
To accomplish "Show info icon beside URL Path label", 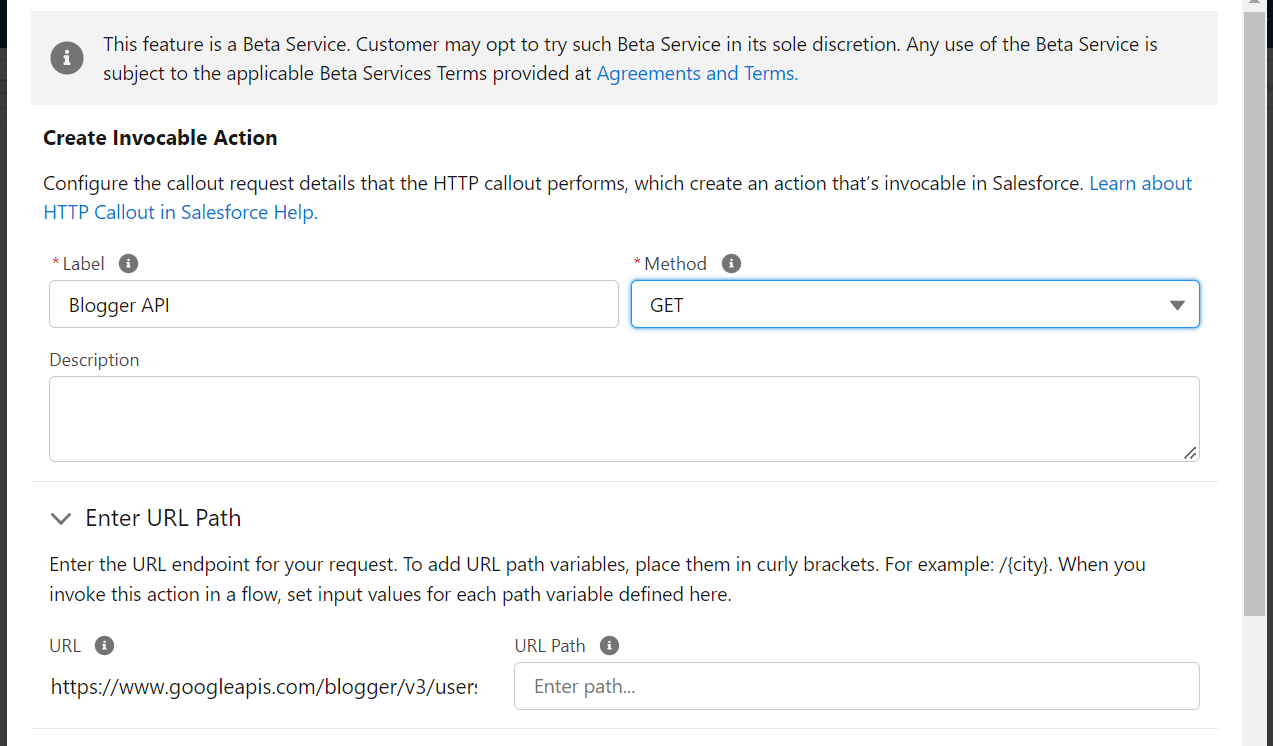I will pos(609,646).
